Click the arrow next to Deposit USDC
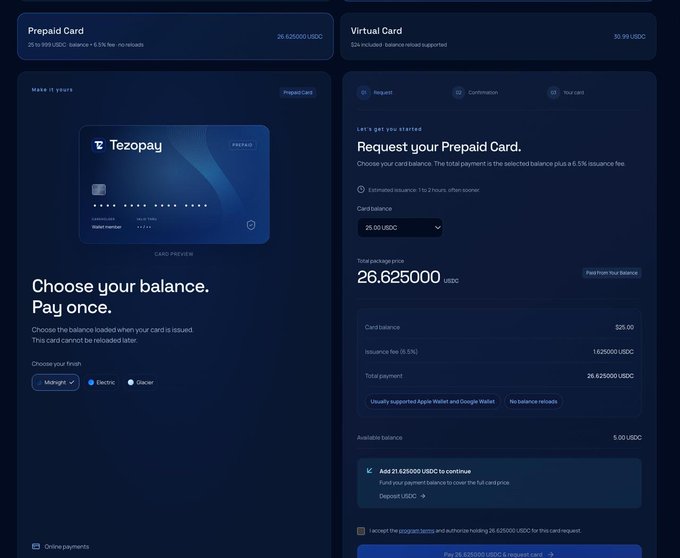The width and height of the screenshot is (680, 558). 423,496
